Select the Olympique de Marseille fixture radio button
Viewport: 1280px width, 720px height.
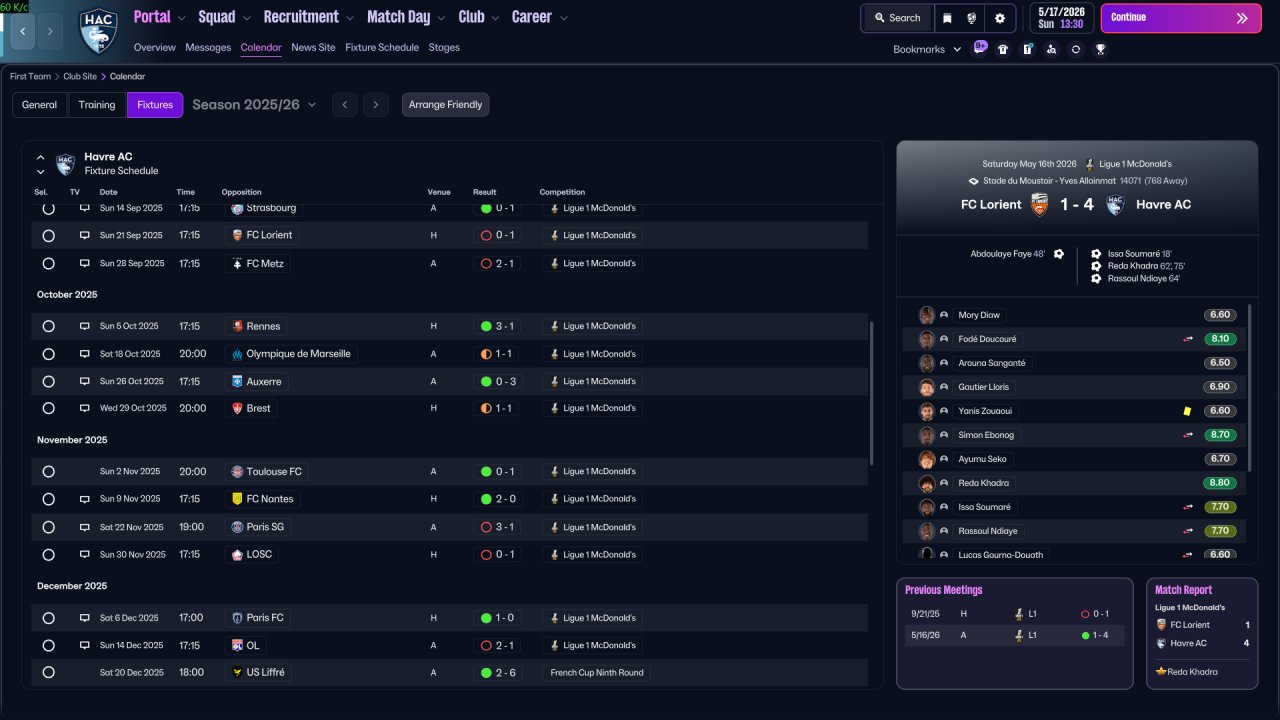point(48,354)
